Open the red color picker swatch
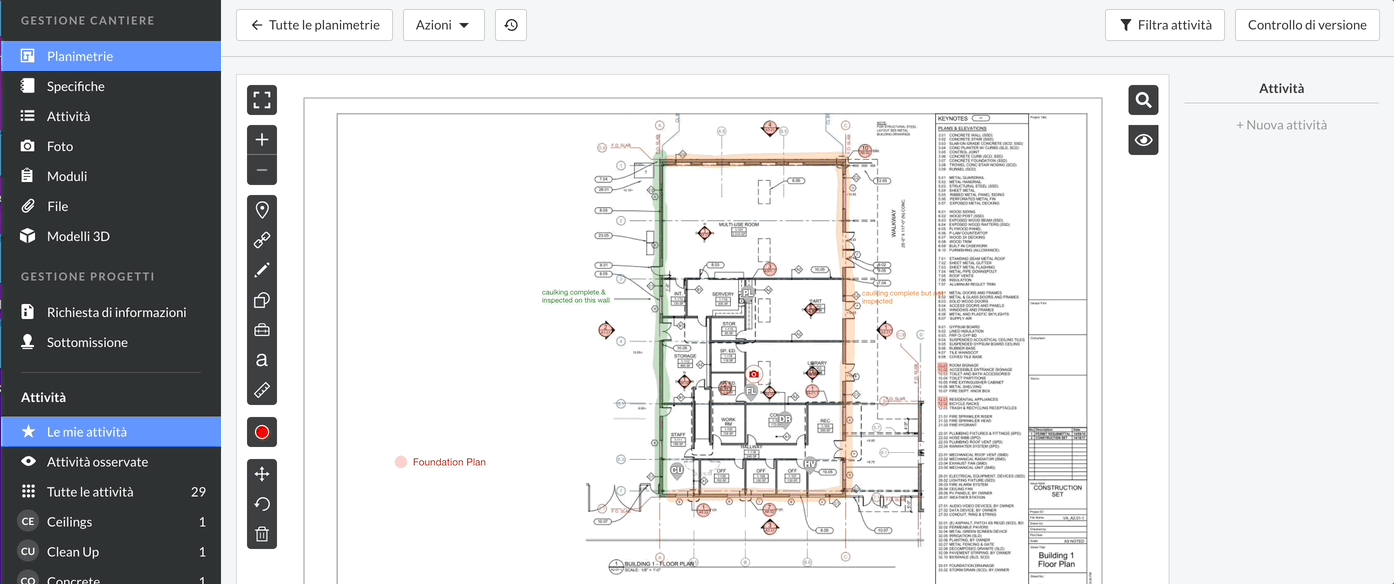1394x584 pixels. pos(262,433)
